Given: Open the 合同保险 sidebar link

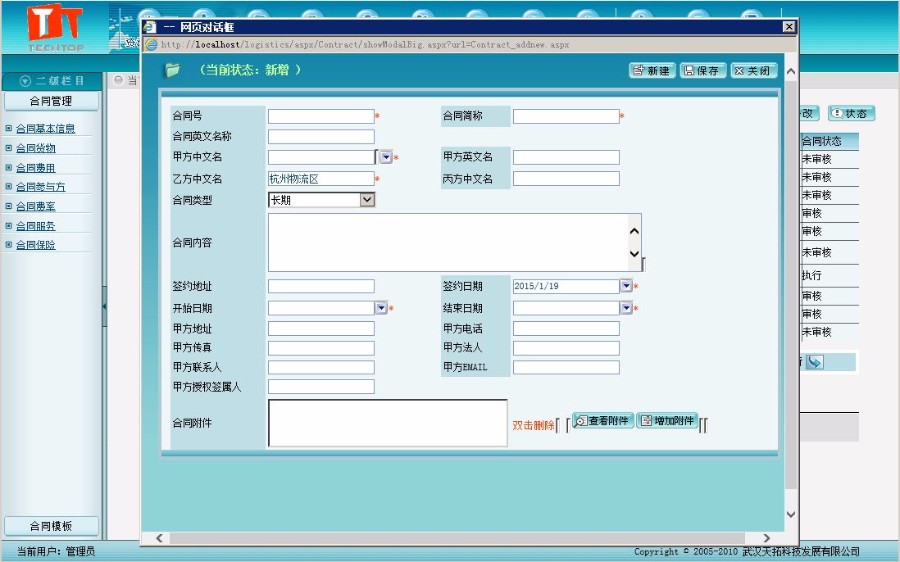Looking at the screenshot, I should [36, 245].
